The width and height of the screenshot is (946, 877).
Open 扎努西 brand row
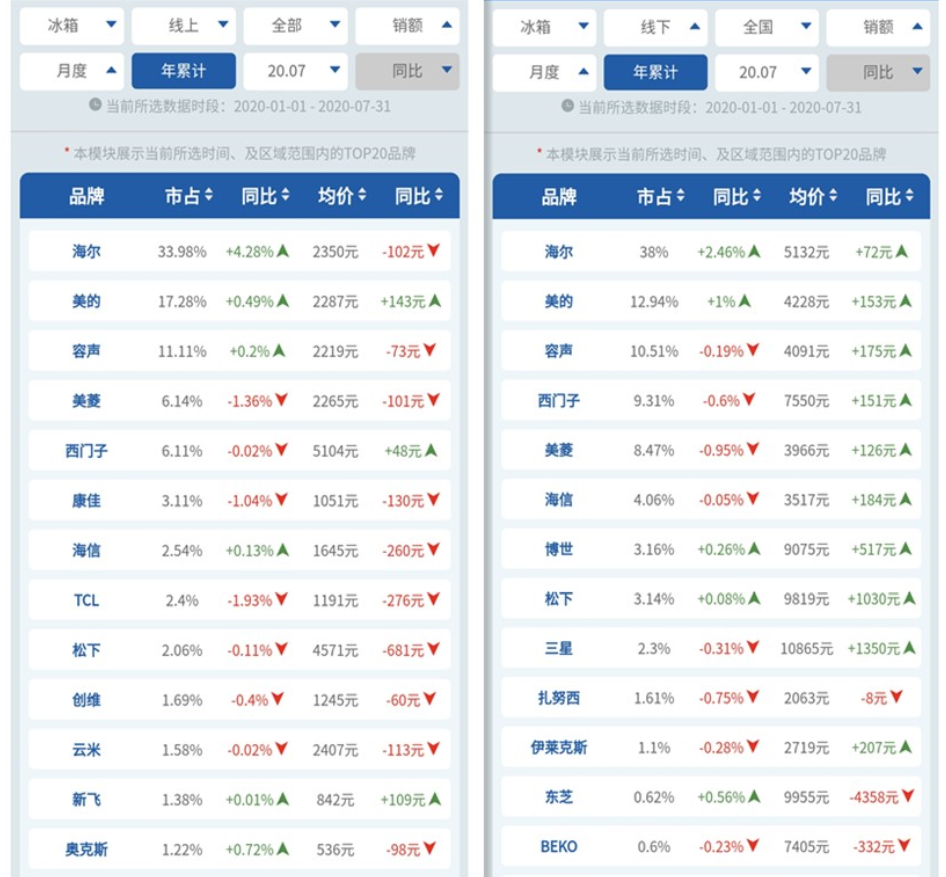(x=711, y=698)
